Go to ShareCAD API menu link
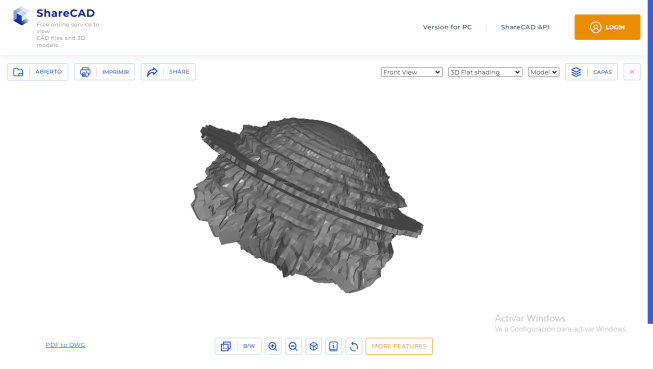Viewport: 653px width, 369px height. 525,27
